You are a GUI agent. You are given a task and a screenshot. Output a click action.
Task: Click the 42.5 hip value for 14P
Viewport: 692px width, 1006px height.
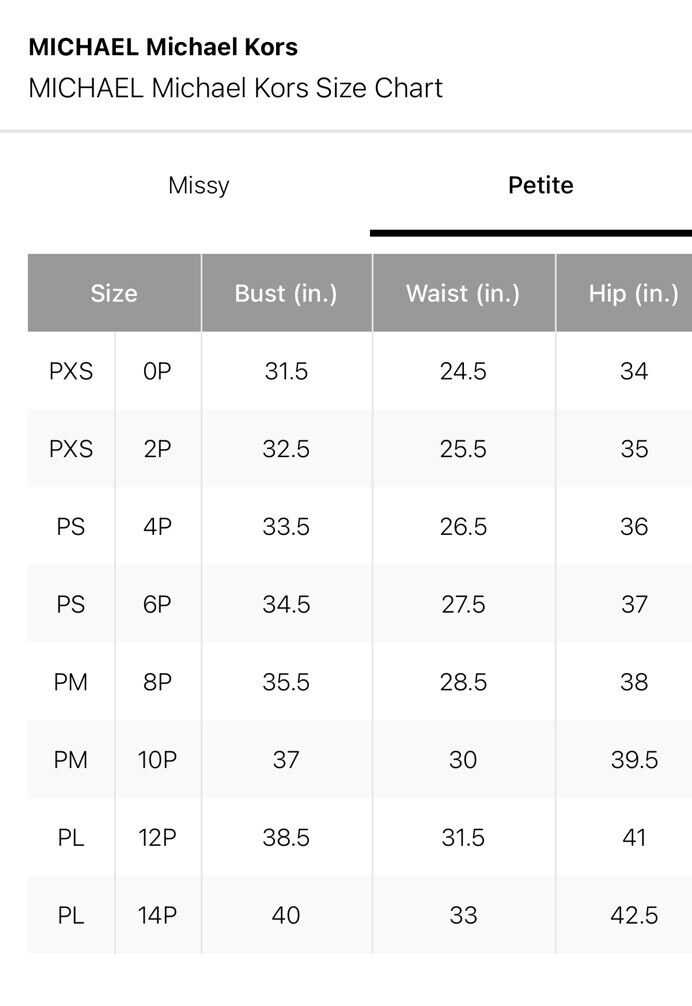(634, 915)
